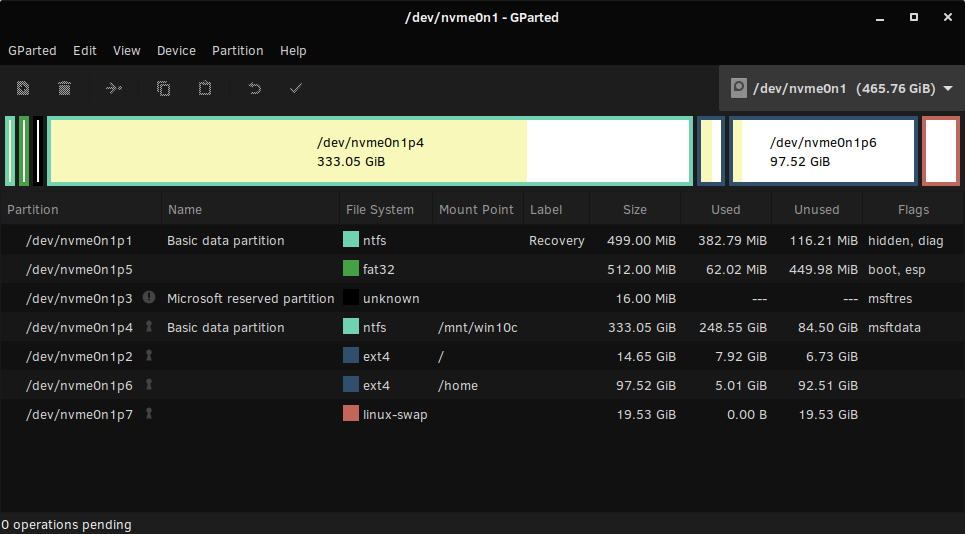
Task: Select the /dev/nvme0n1p7 linux-swap row
Action: (482, 414)
